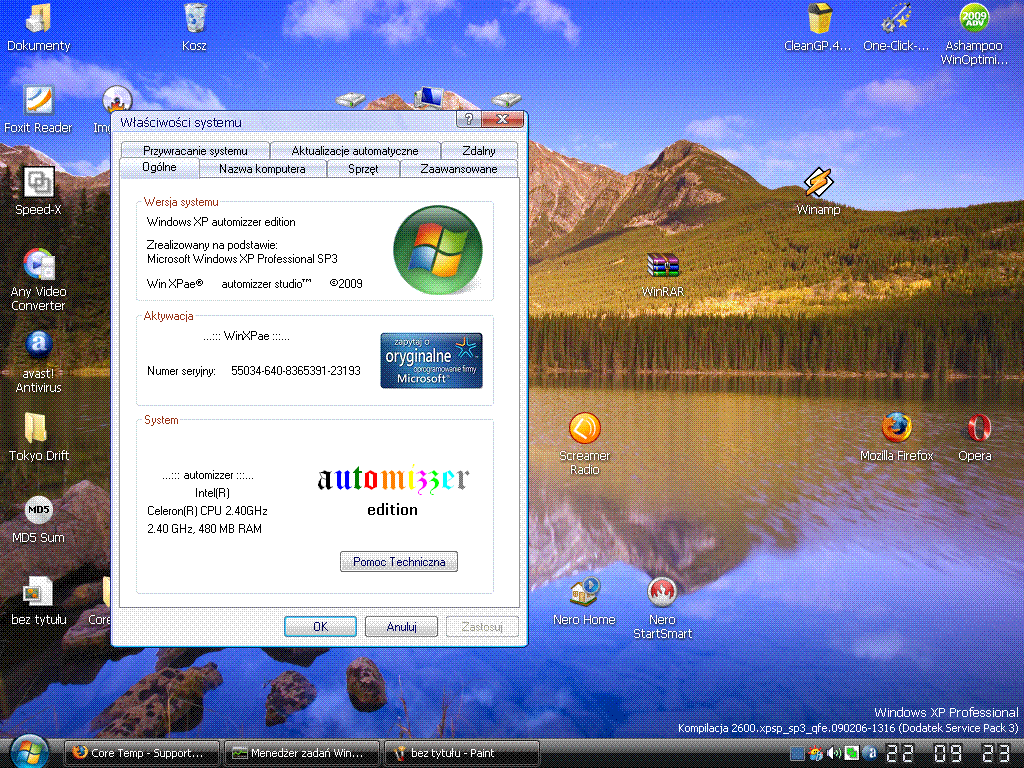Launch the Nero StartSmart desktop icon
The height and width of the screenshot is (768, 1024).
tap(662, 609)
